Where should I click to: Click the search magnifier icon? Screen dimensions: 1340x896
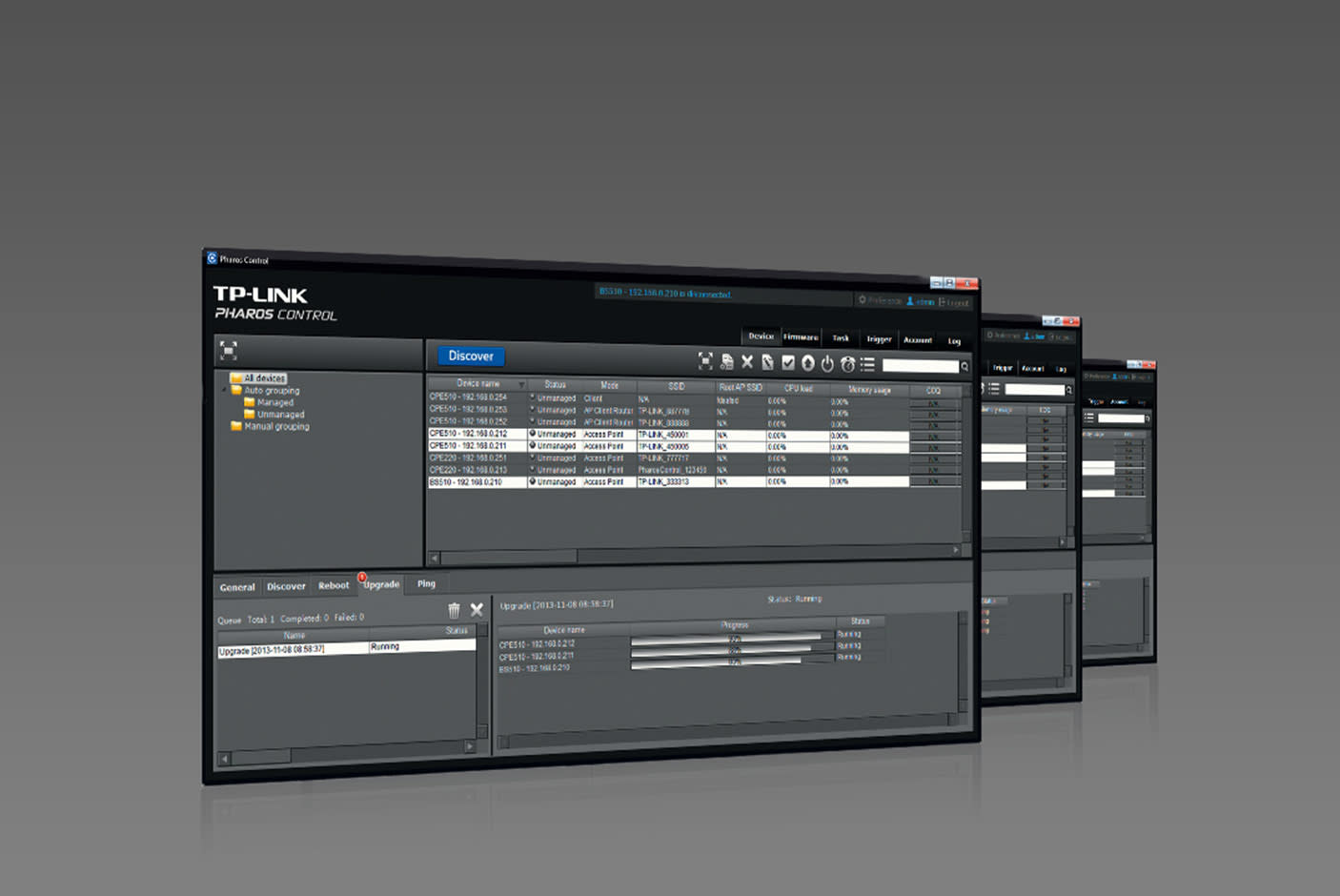click(964, 367)
